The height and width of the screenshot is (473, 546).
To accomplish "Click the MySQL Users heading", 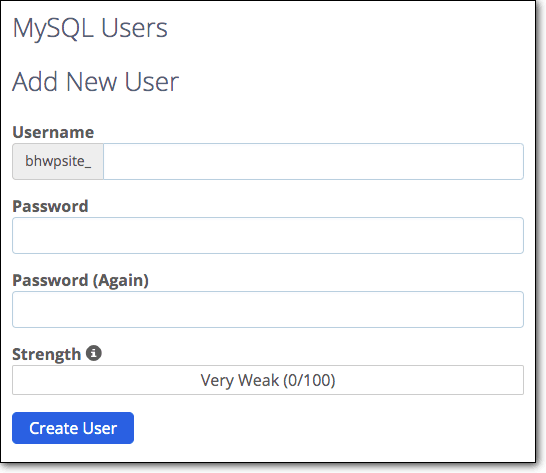I will click(90, 28).
